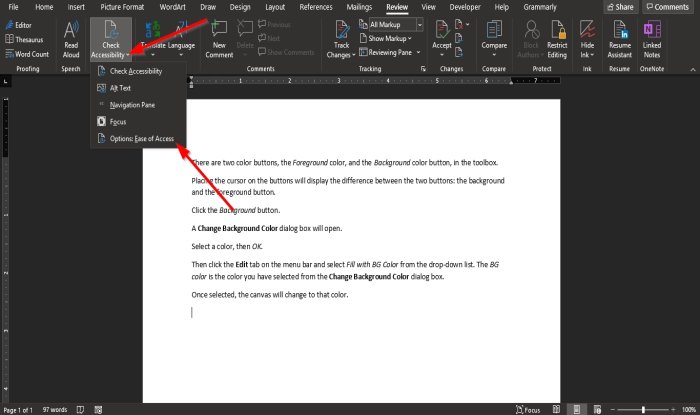Switch to the Draw tab
This screenshot has height=415, width=700.
208,7
